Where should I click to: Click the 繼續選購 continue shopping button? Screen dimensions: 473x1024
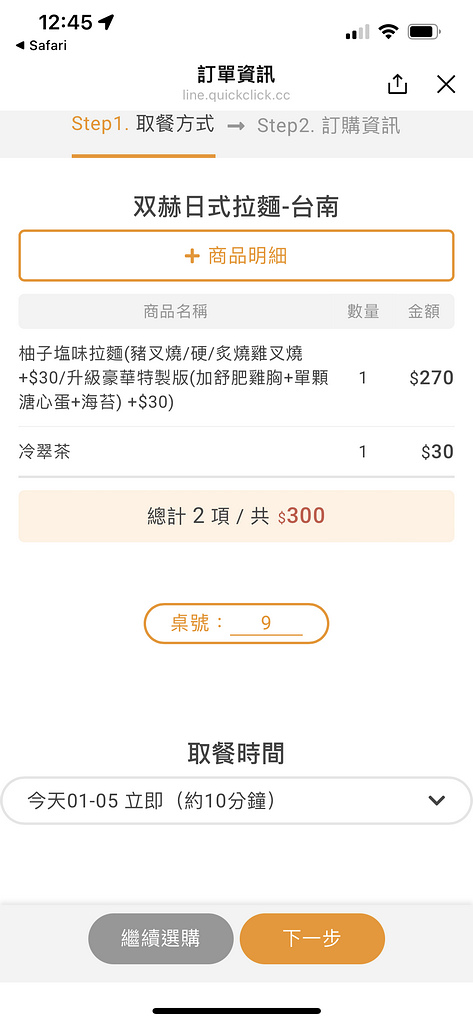pos(161,938)
